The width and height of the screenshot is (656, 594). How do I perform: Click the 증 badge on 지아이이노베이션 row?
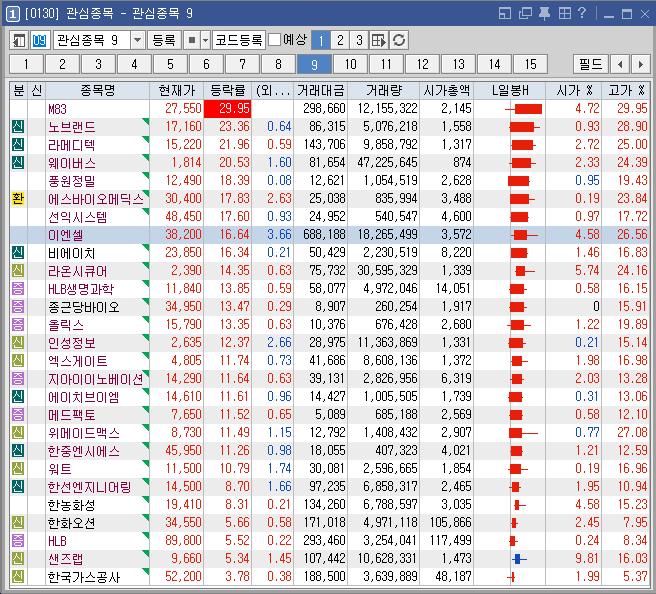click(18, 378)
